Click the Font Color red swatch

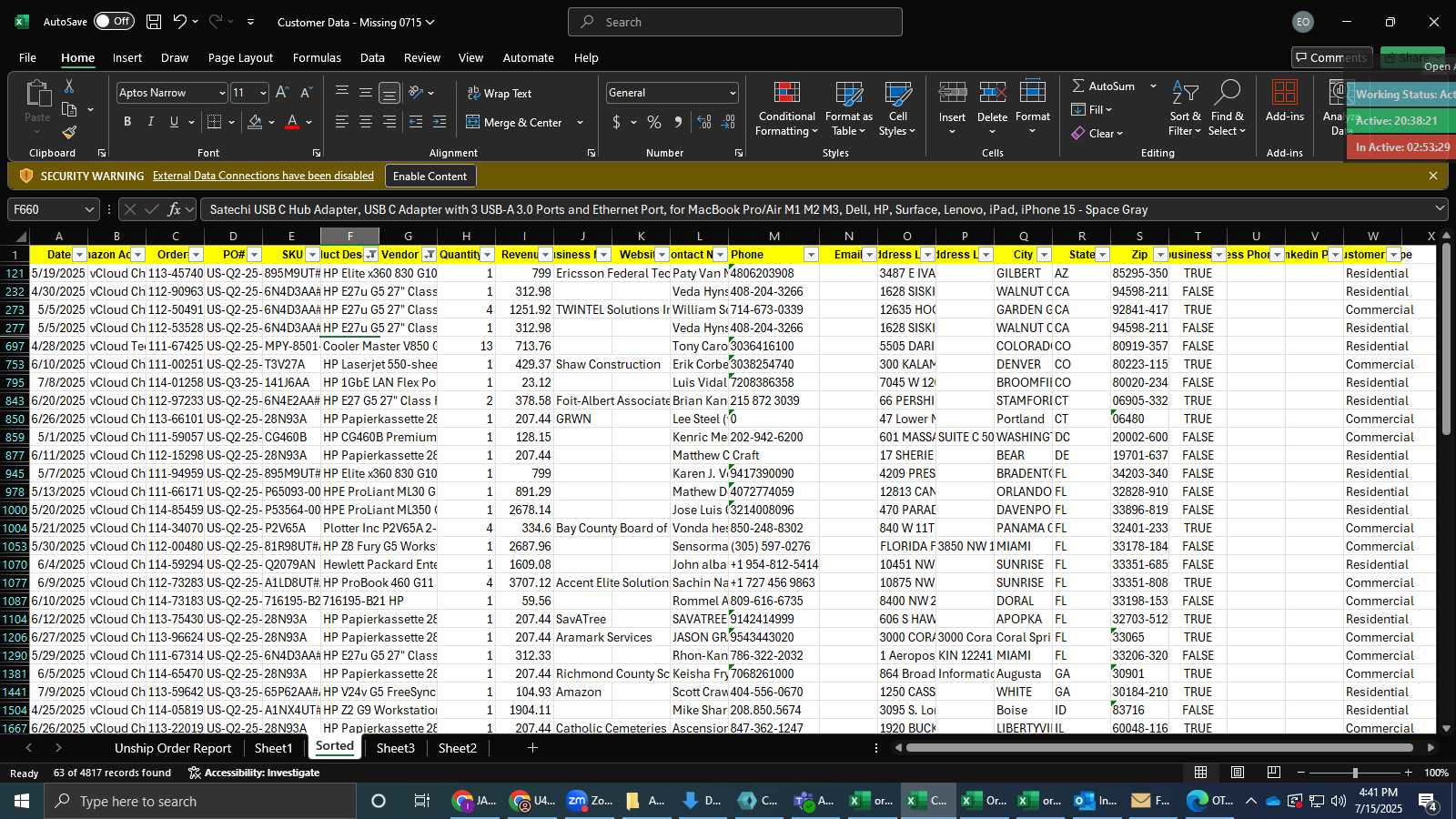(x=292, y=122)
